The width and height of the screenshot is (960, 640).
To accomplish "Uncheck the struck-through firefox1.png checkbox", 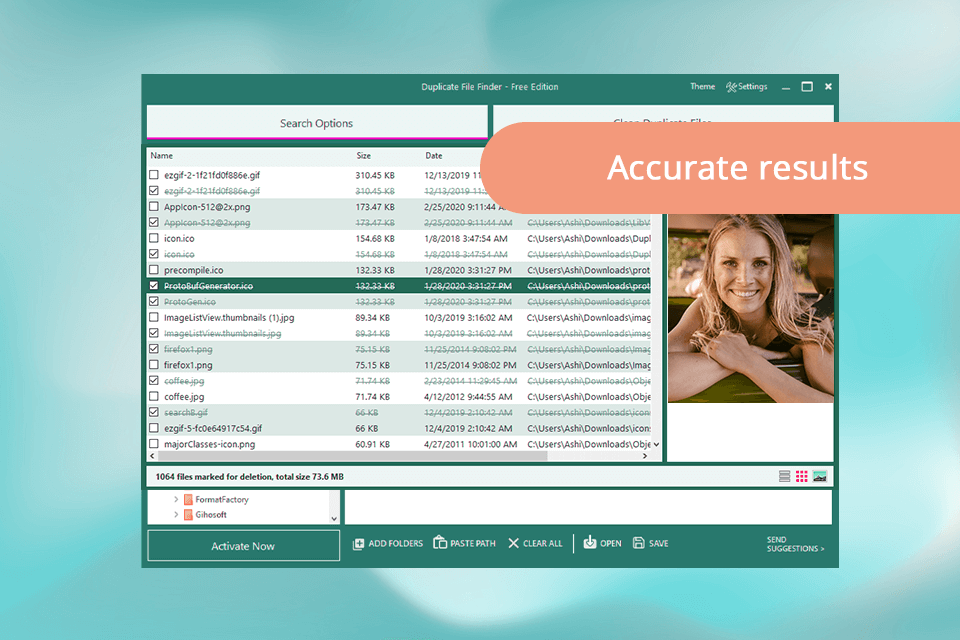I will click(x=154, y=349).
